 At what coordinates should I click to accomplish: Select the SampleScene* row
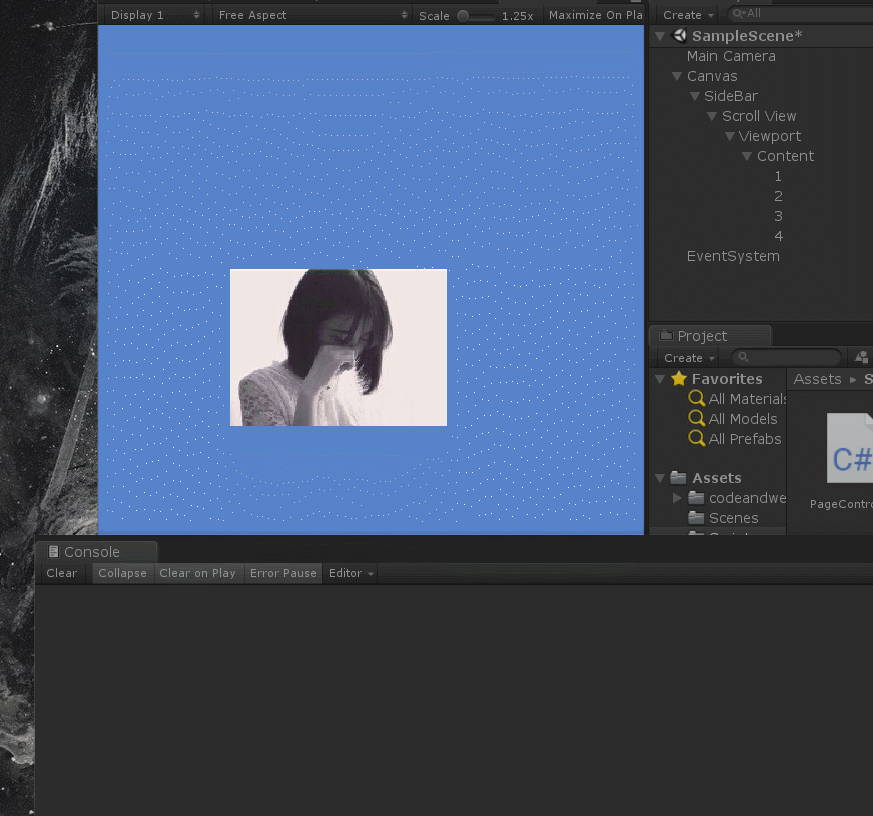[x=761, y=36]
